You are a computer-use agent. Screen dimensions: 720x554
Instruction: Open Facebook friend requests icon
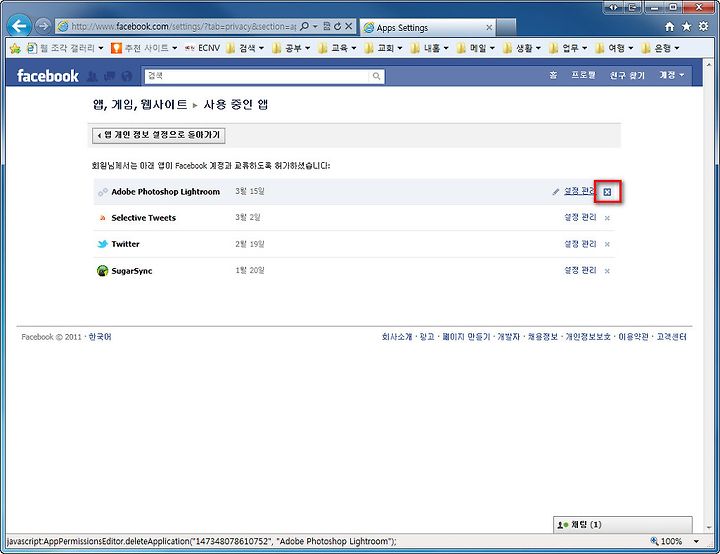pyautogui.click(x=92, y=76)
